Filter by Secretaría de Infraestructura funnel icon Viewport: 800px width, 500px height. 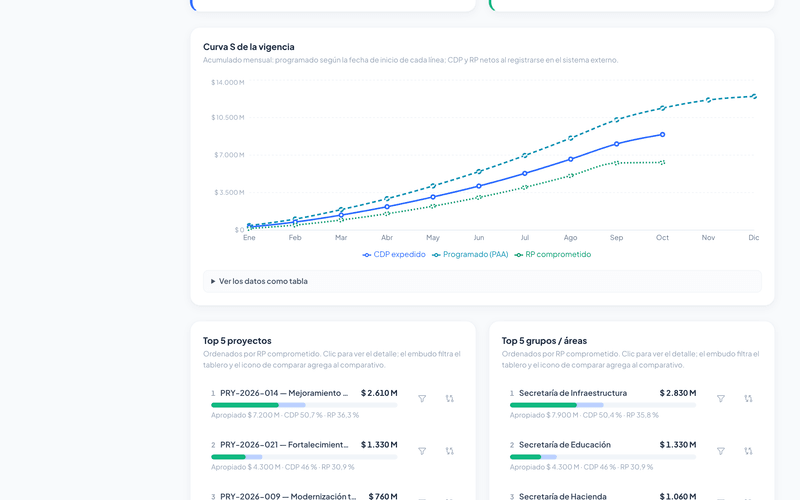pyautogui.click(x=720, y=398)
